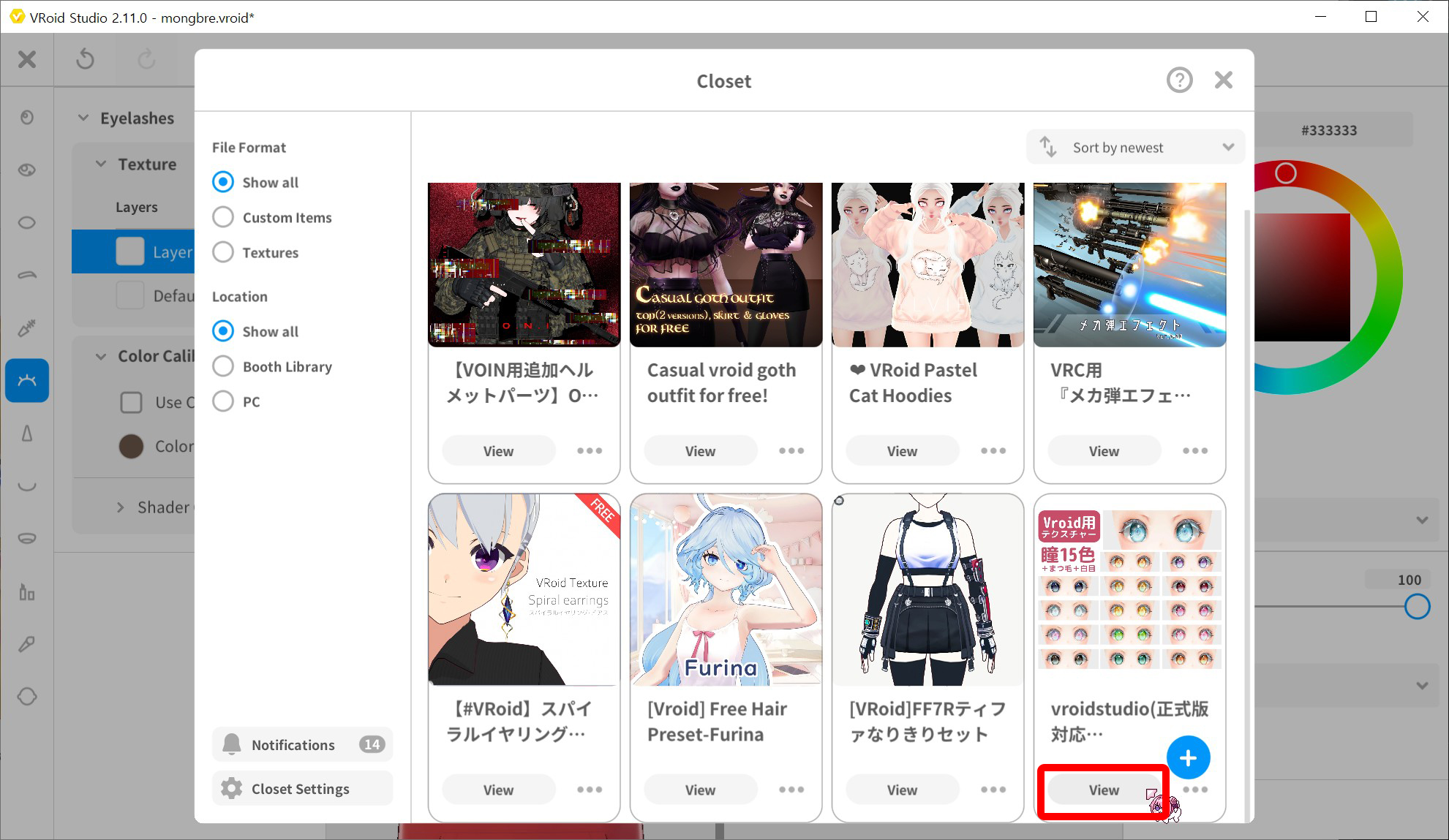1449x840 pixels.
Task: Close the Closet dialog with X
Action: point(1224,80)
